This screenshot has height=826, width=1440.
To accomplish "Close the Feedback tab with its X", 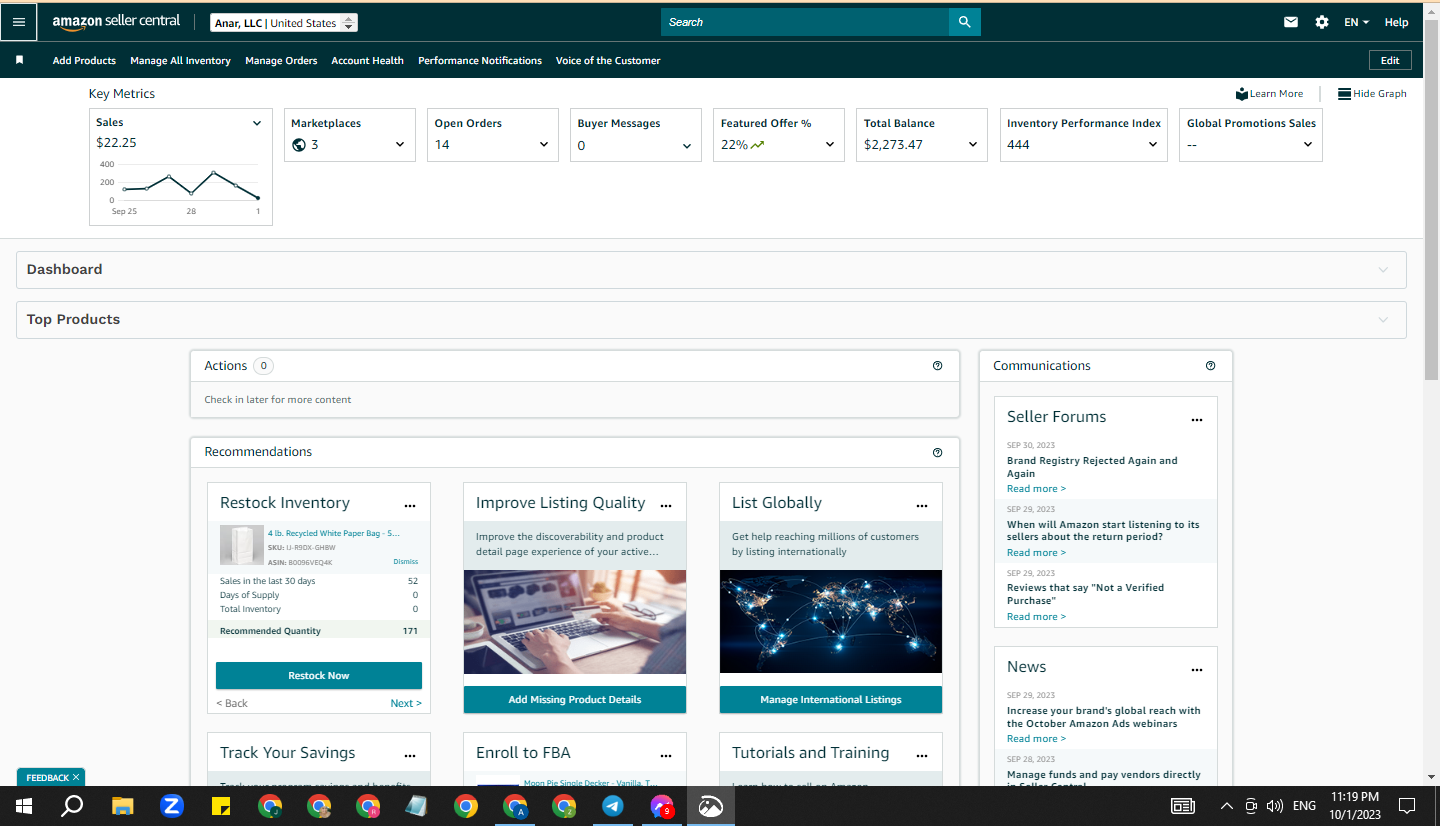I will tap(76, 777).
